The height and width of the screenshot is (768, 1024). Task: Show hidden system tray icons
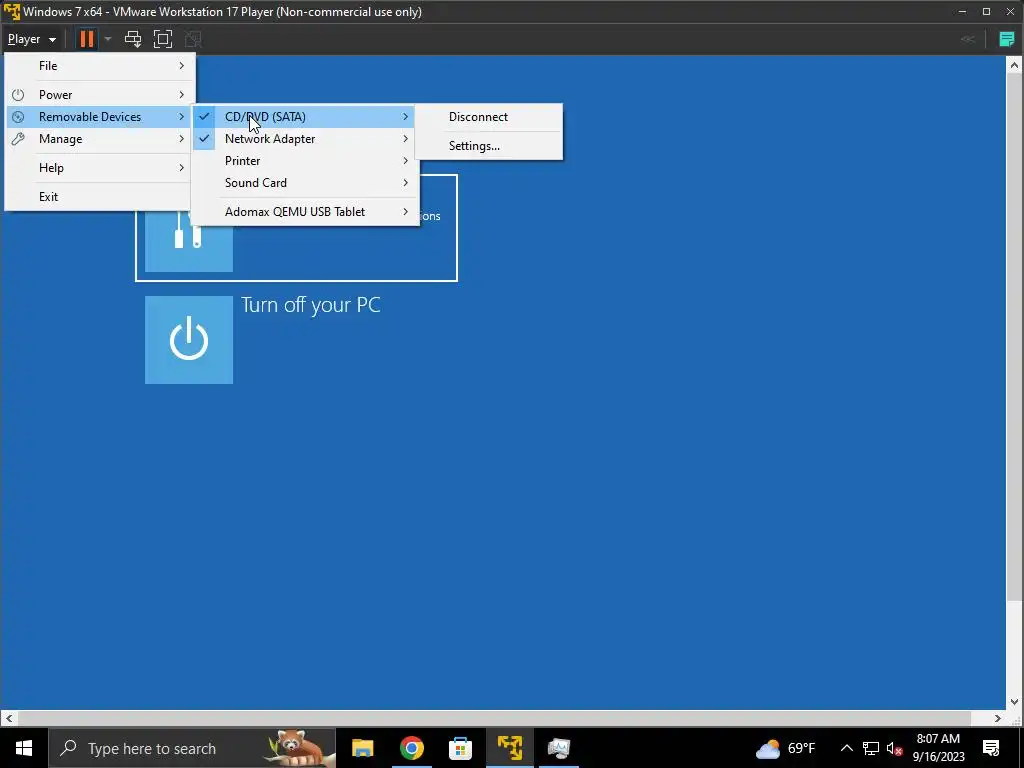(x=846, y=748)
